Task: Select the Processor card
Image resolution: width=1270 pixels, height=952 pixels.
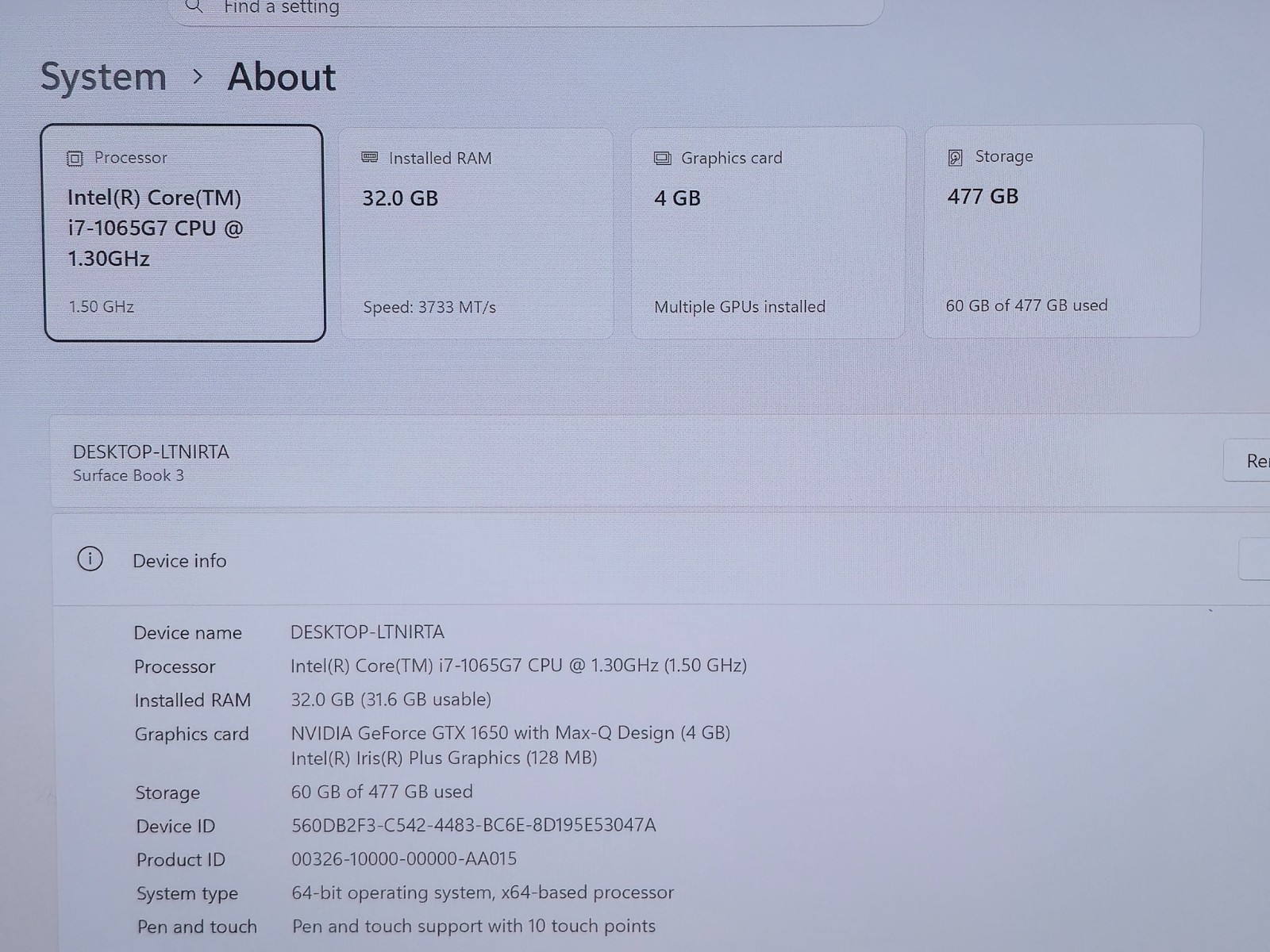Action: point(184,233)
